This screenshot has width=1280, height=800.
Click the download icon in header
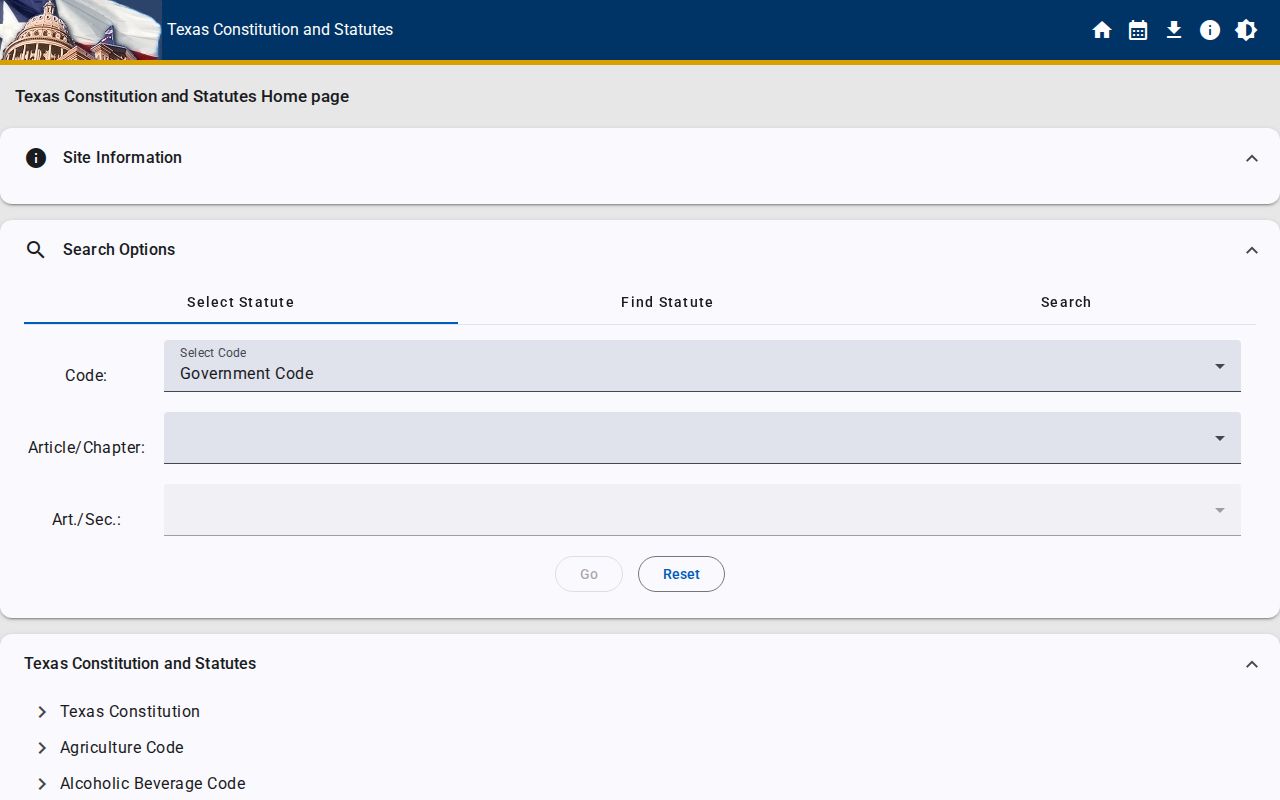click(1174, 30)
